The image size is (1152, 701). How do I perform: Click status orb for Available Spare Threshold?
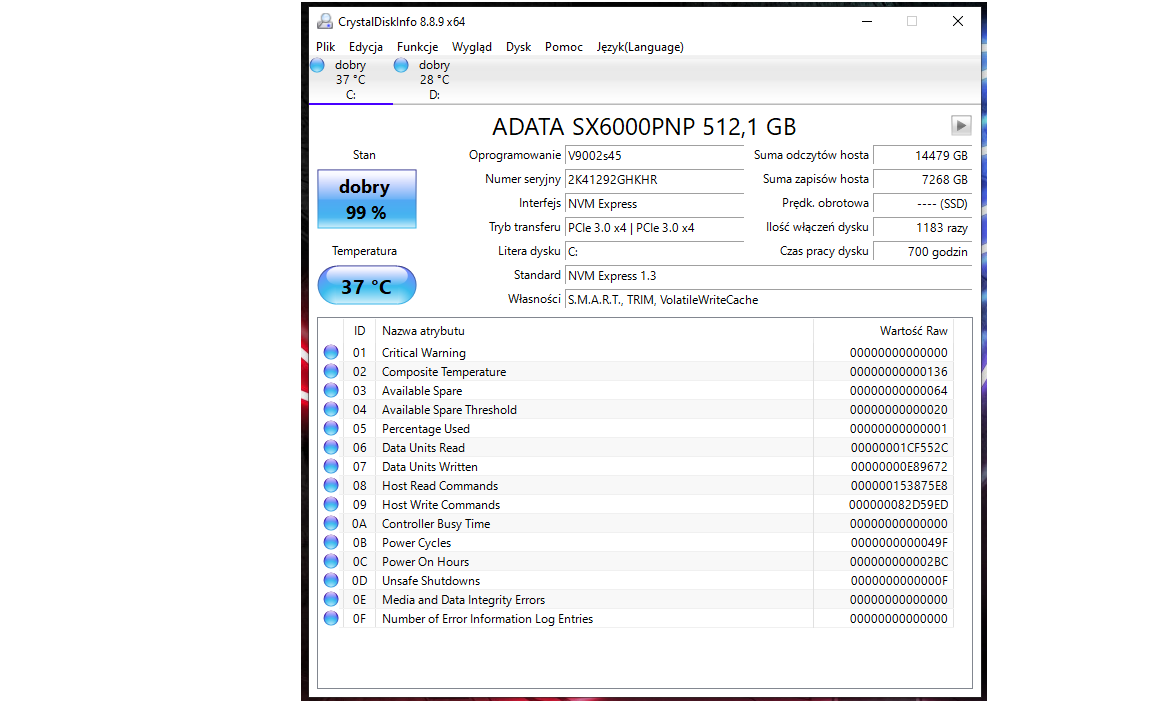coord(331,410)
